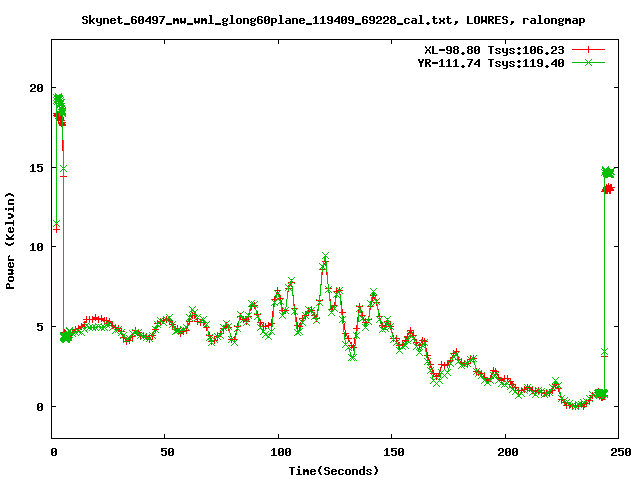Click the 20 tick label on the y-axis

35,88
